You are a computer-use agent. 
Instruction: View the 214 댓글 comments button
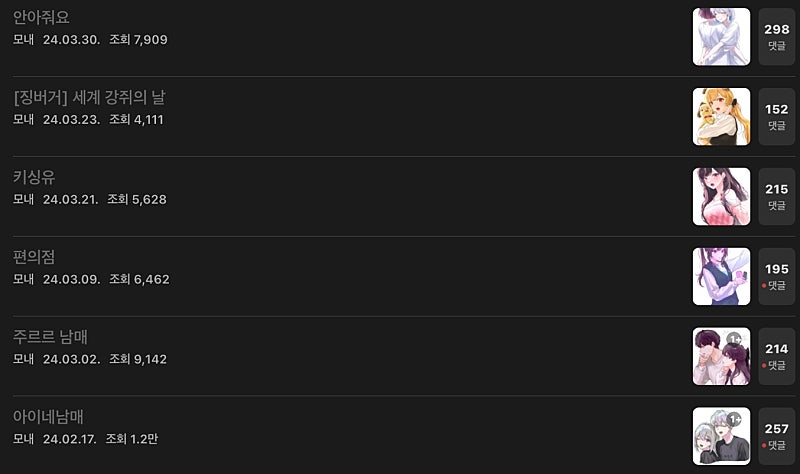pos(777,357)
